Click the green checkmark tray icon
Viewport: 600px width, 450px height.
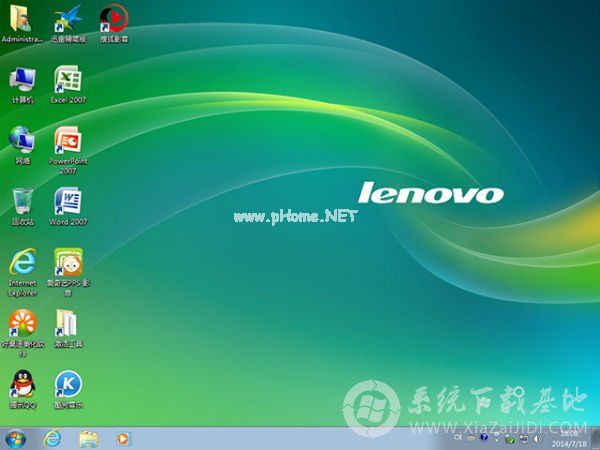509,440
